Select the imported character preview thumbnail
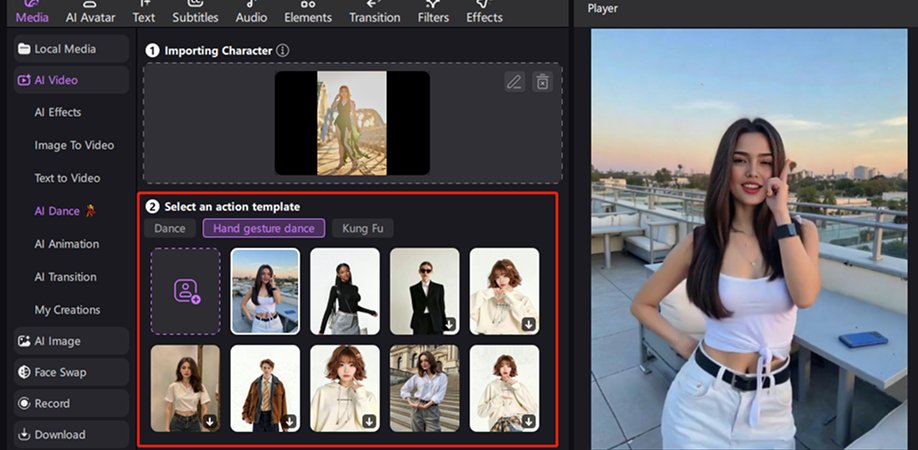 352,123
